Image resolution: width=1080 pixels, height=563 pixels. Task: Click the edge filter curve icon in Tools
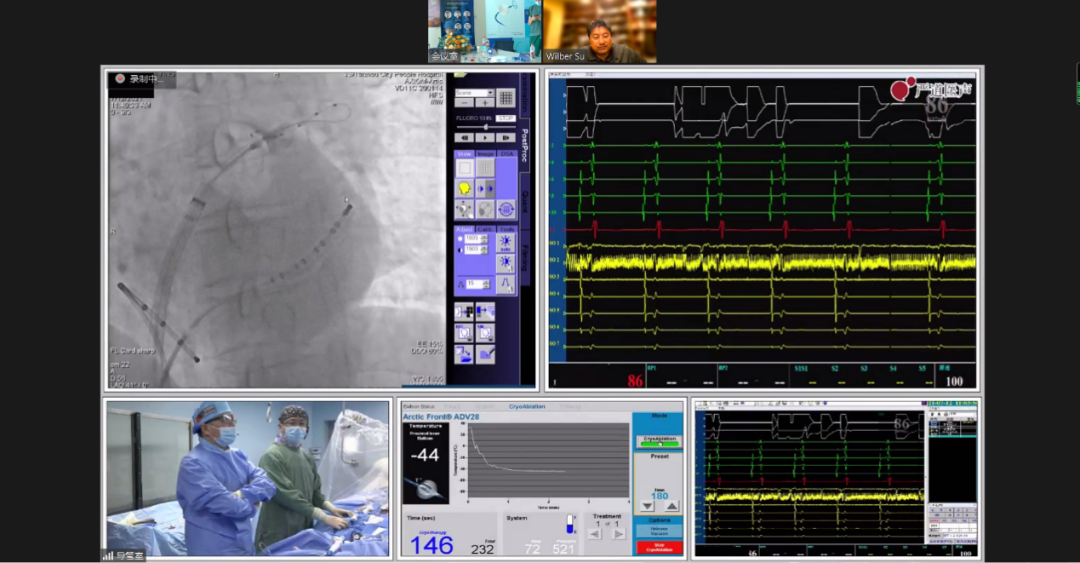[x=506, y=284]
